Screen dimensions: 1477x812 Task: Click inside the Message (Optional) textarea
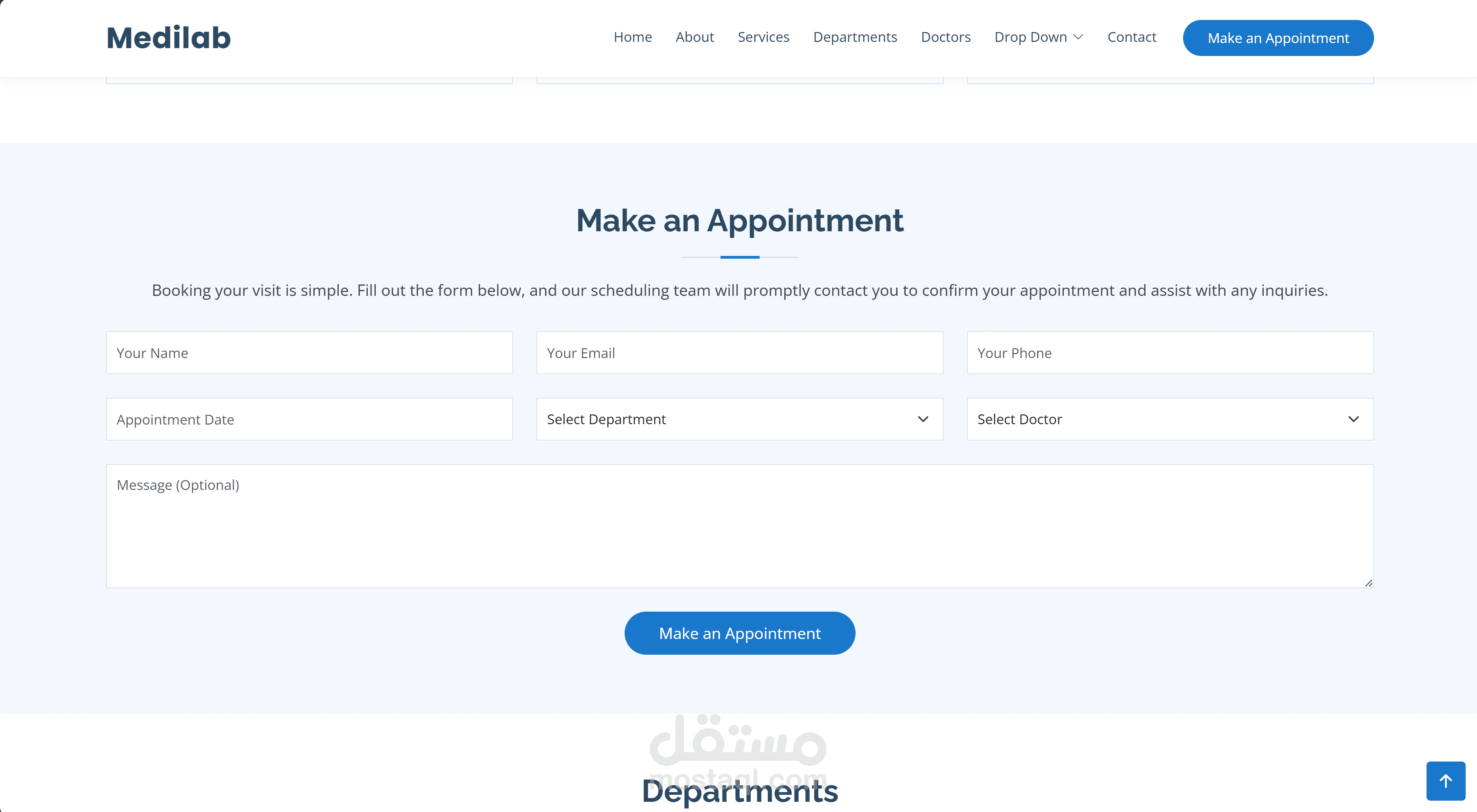739,526
